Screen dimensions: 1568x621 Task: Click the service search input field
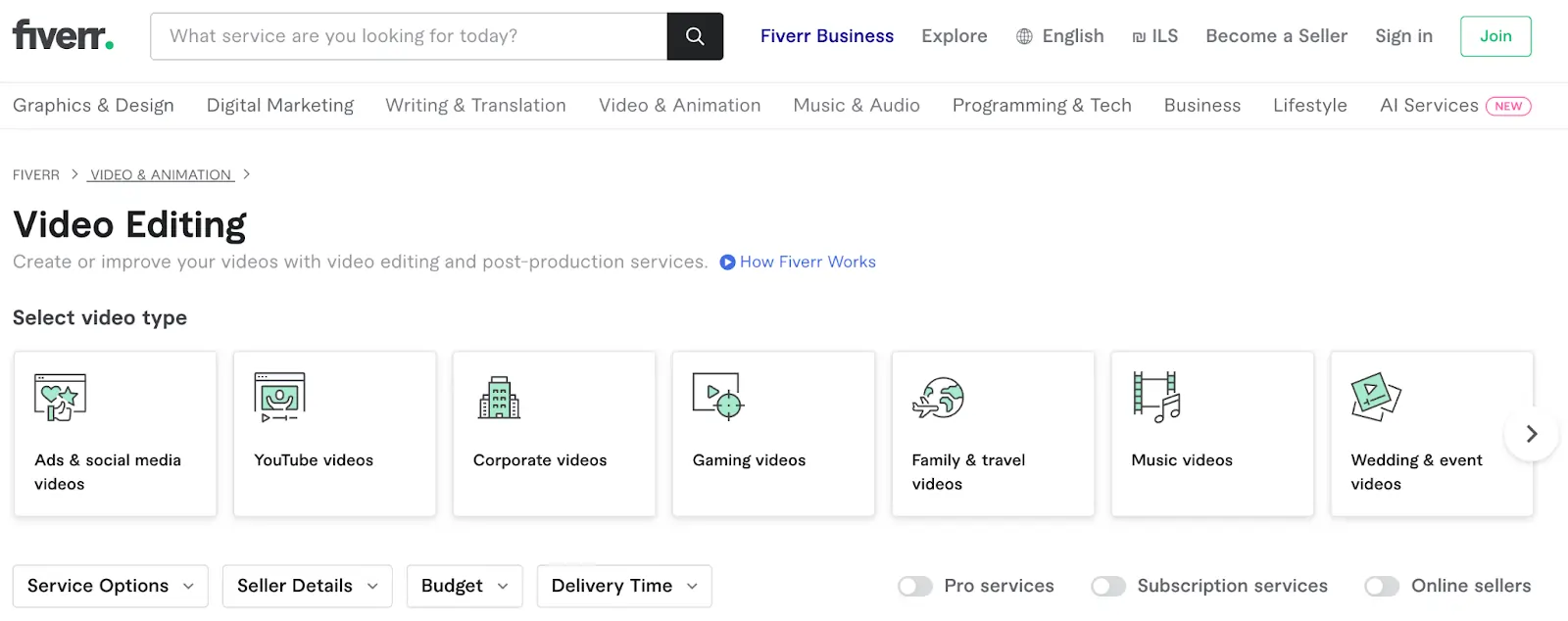[x=409, y=36]
